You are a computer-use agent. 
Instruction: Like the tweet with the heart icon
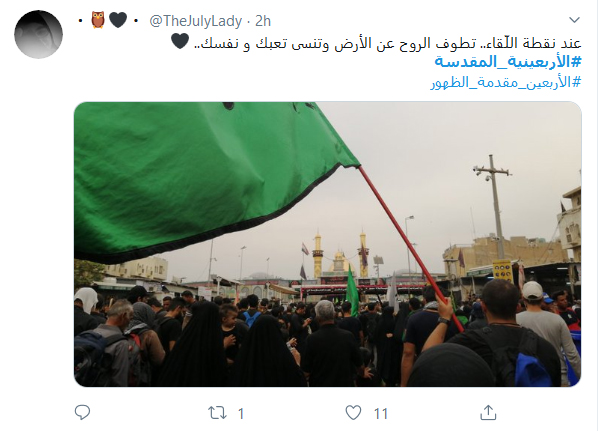click(353, 413)
